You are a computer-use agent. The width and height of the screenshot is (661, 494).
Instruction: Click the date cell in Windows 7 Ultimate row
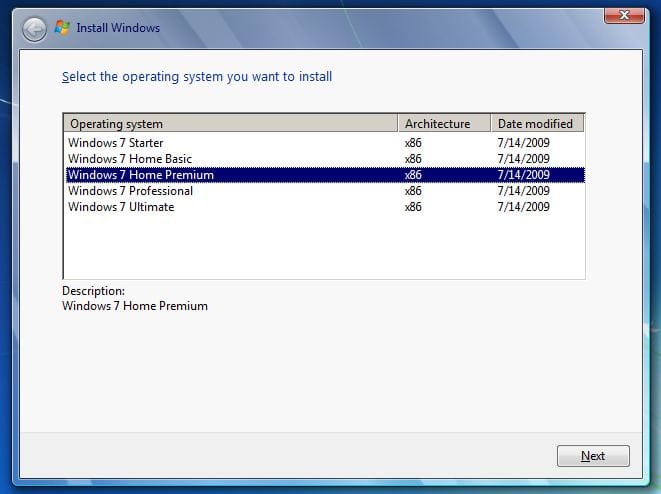523,207
